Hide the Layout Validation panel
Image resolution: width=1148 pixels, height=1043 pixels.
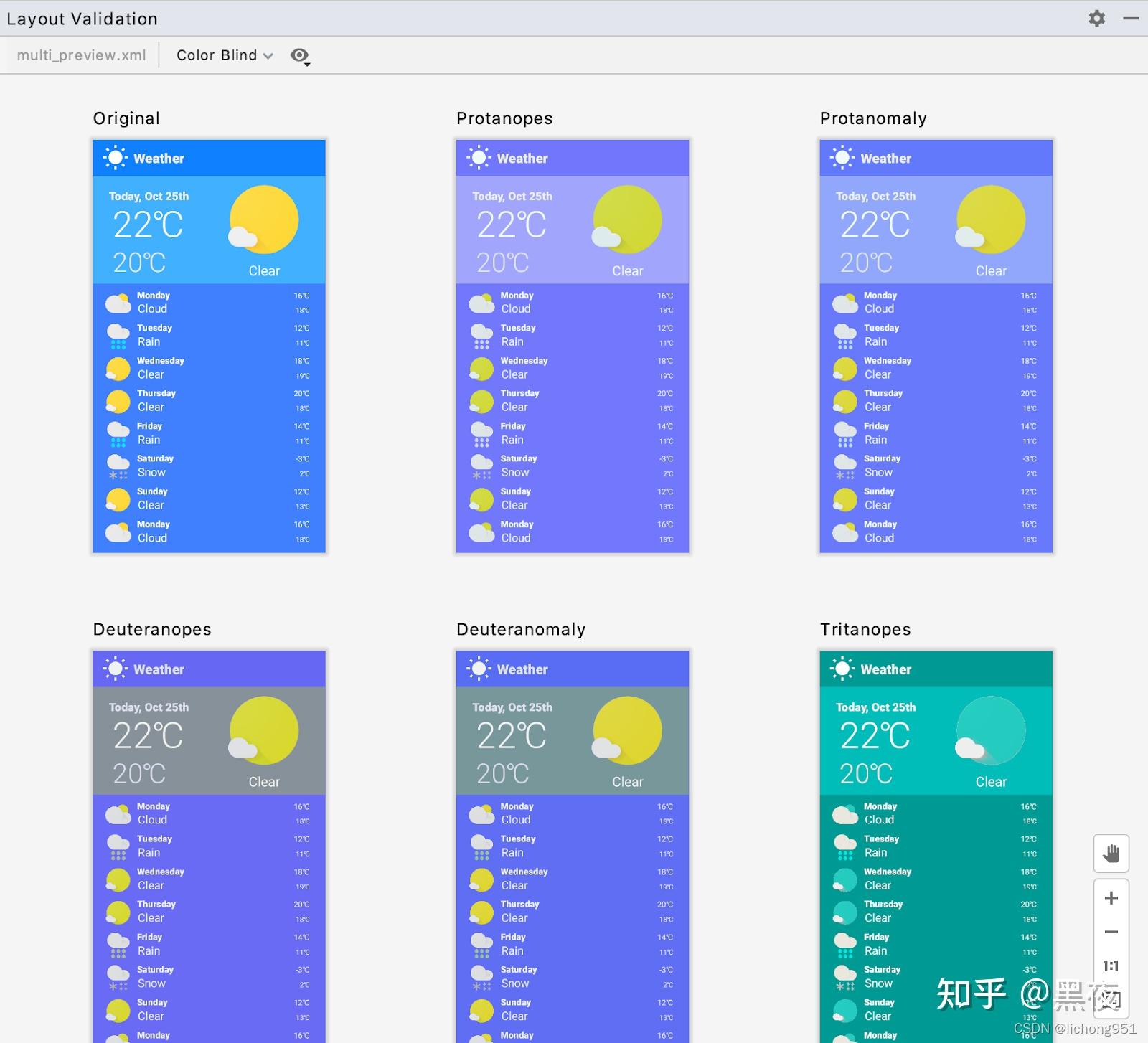click(1128, 19)
